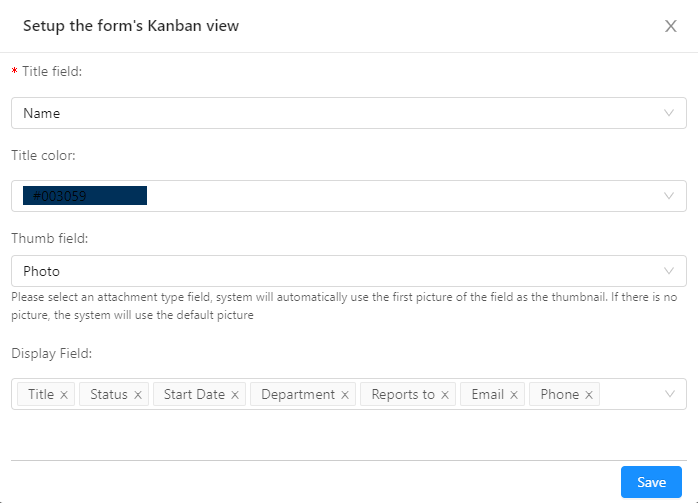
Task: Close the Kanban view setup dialog
Action: click(x=671, y=26)
